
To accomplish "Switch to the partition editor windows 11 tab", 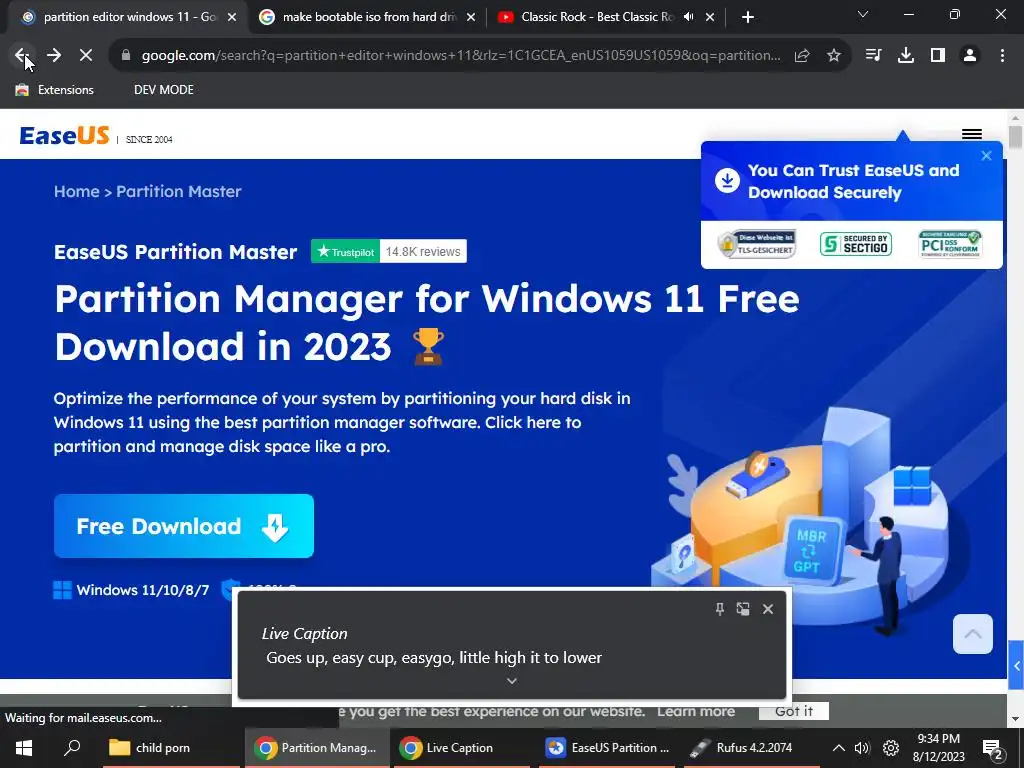I will pyautogui.click(x=129, y=17).
